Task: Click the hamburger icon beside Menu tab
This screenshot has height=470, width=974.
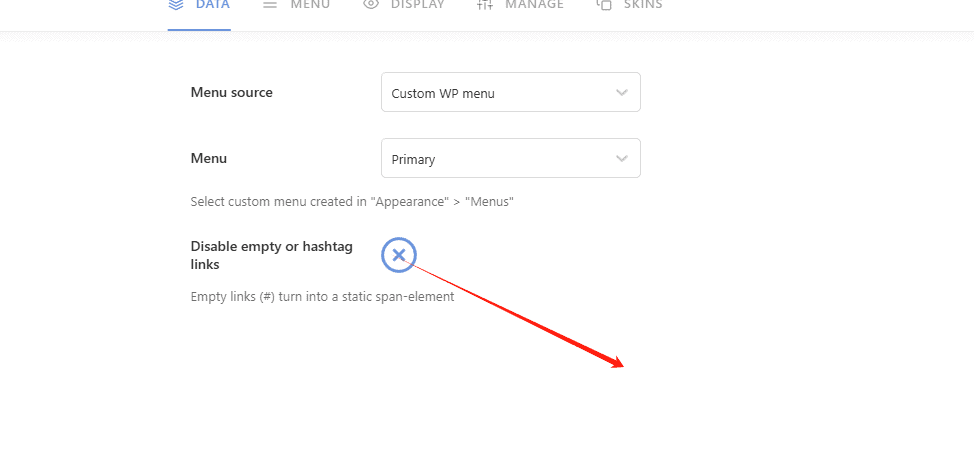Action: coord(270,5)
